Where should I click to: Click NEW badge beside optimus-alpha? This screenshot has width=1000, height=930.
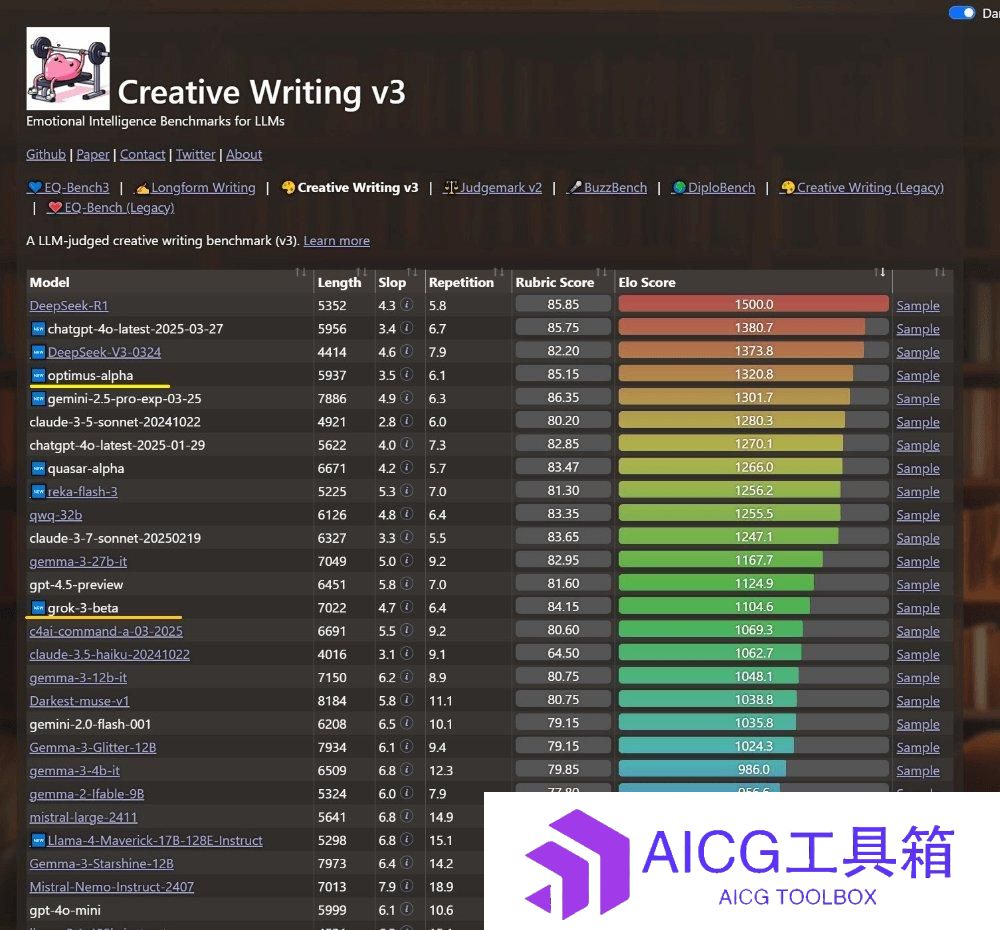coord(38,375)
